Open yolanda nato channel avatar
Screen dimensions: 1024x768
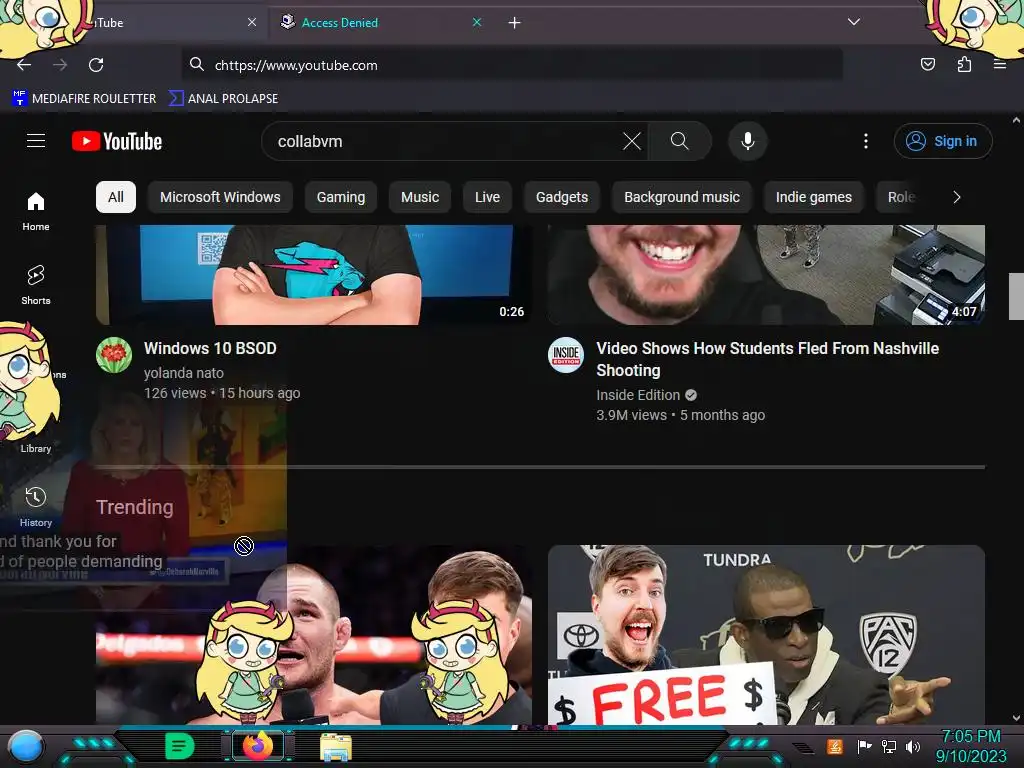tap(114, 355)
